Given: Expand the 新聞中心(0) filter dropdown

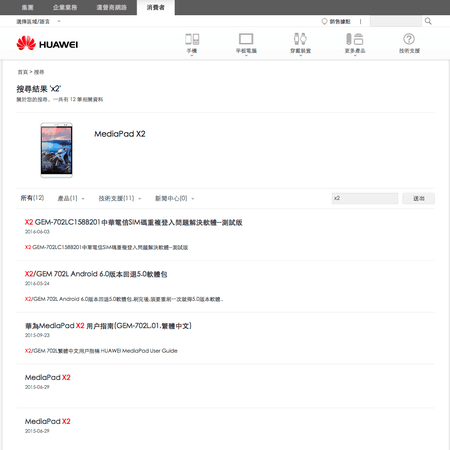Looking at the screenshot, I should point(174,198).
